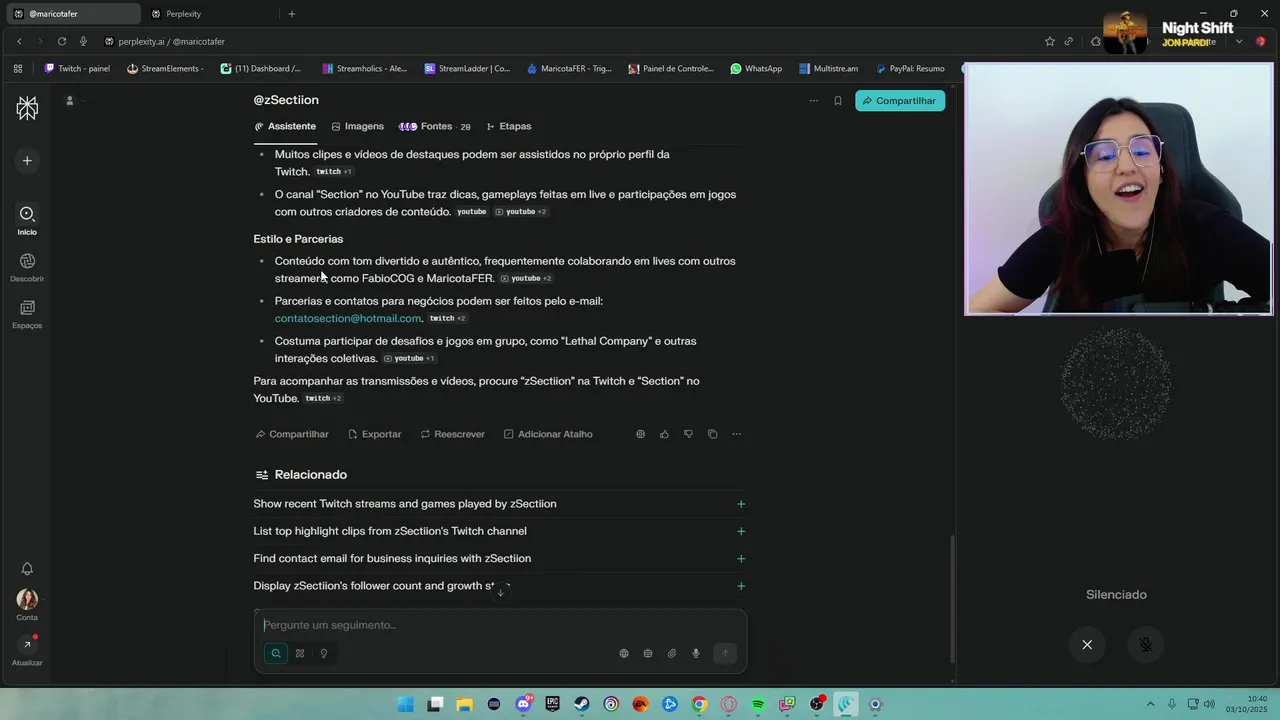Screen dimensions: 1280x720
Task: Click the webcam overlay thumbnail
Action: click(x=1119, y=189)
